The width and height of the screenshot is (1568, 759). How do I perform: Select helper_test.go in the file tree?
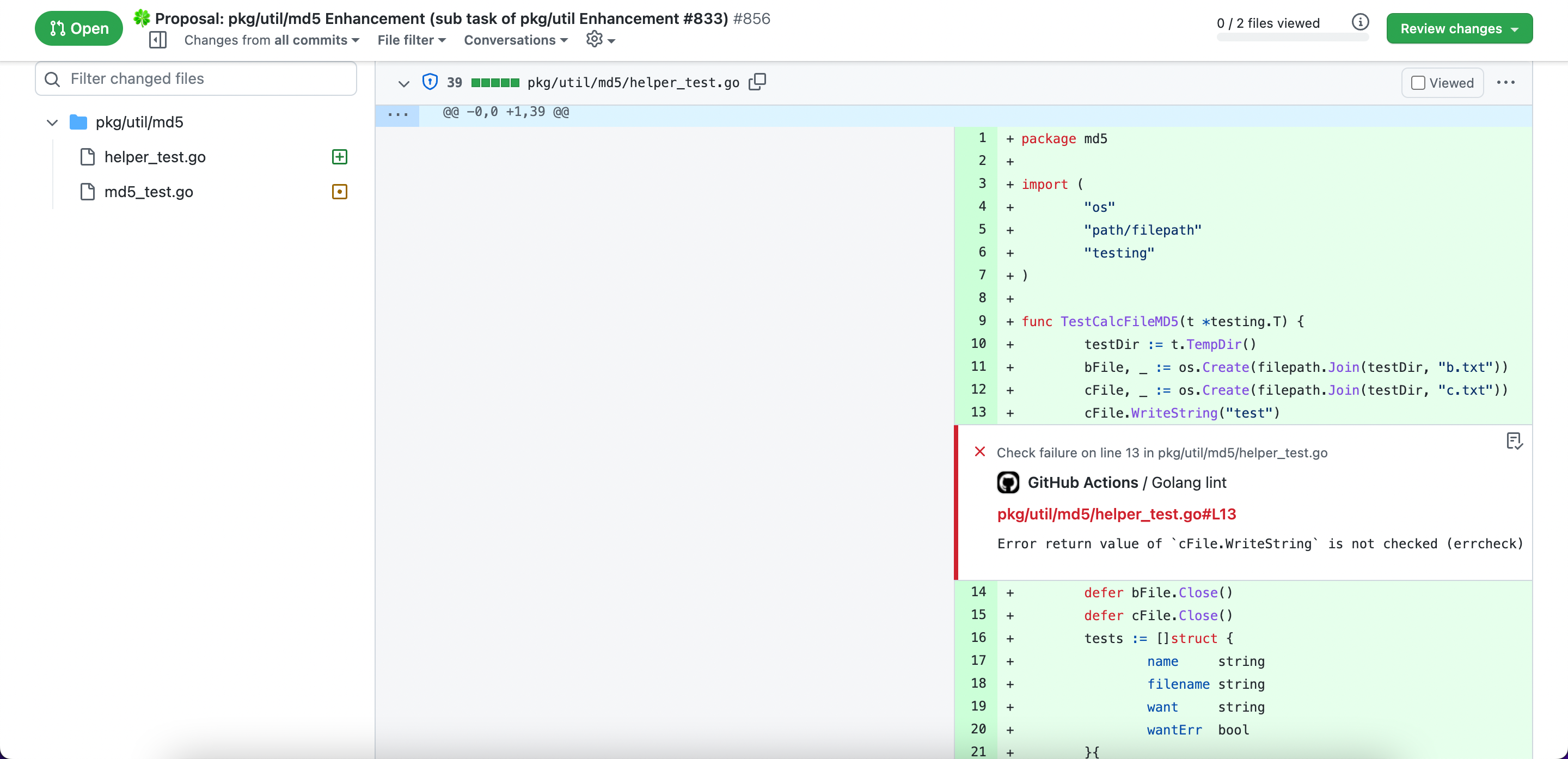point(155,157)
